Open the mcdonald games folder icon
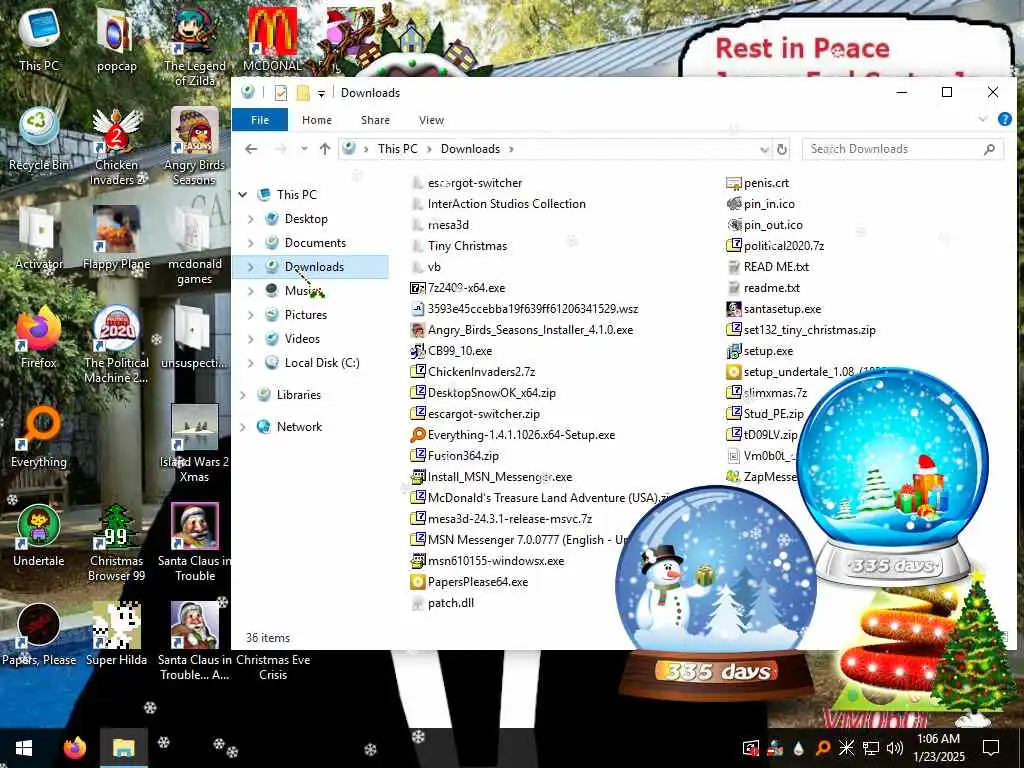The width and height of the screenshot is (1024, 768). [195, 246]
